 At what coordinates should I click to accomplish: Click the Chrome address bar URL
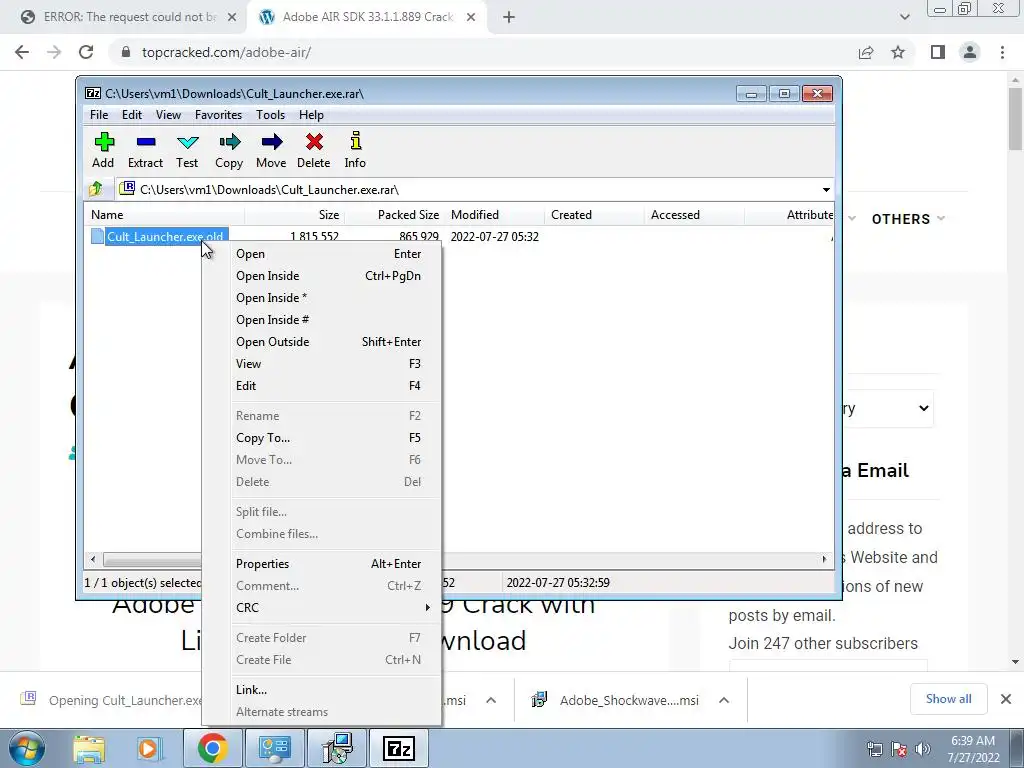pyautogui.click(x=226, y=52)
